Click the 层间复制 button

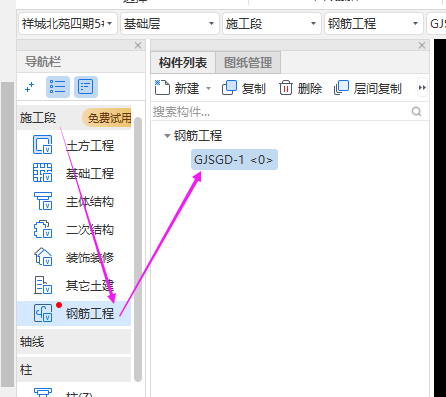pos(368,88)
